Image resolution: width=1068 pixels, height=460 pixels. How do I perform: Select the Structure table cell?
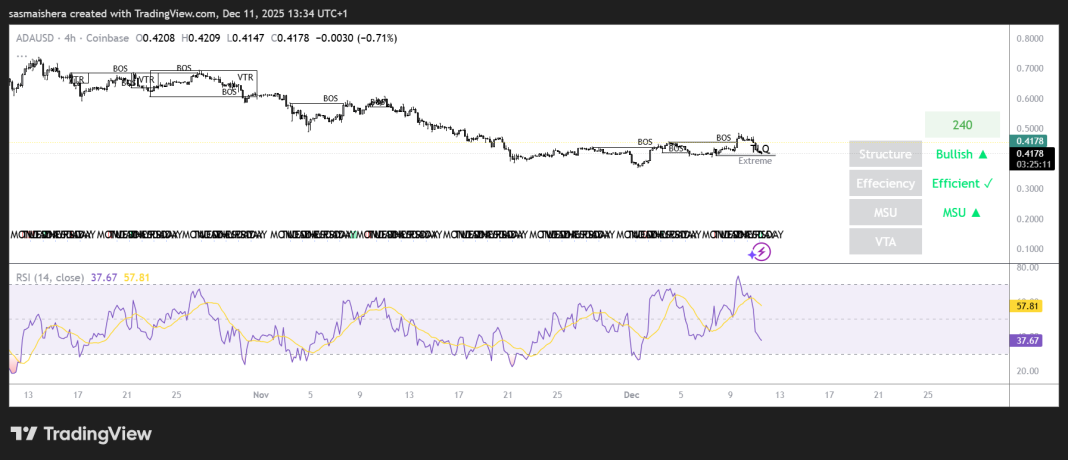tap(885, 154)
